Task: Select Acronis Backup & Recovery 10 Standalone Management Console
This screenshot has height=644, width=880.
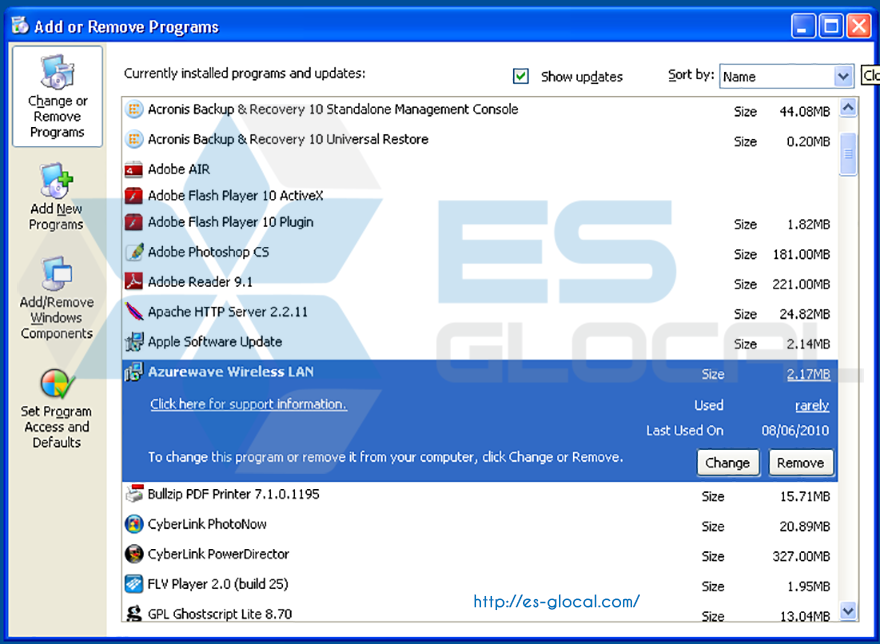Action: (x=480, y=109)
